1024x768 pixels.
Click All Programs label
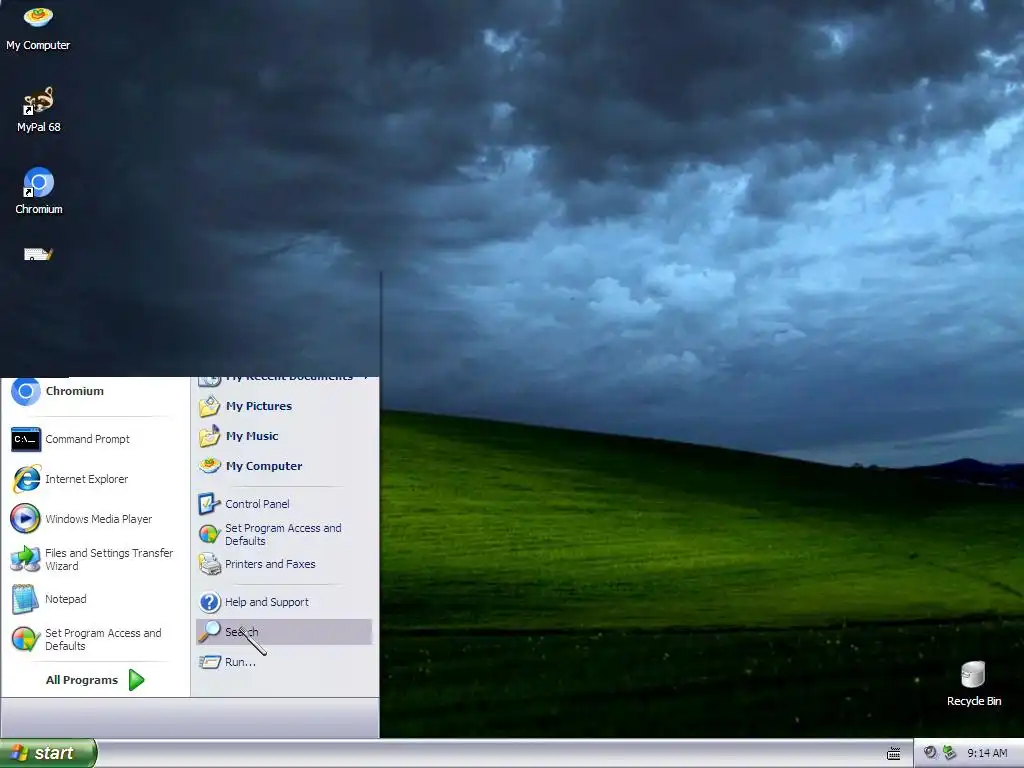pos(82,680)
